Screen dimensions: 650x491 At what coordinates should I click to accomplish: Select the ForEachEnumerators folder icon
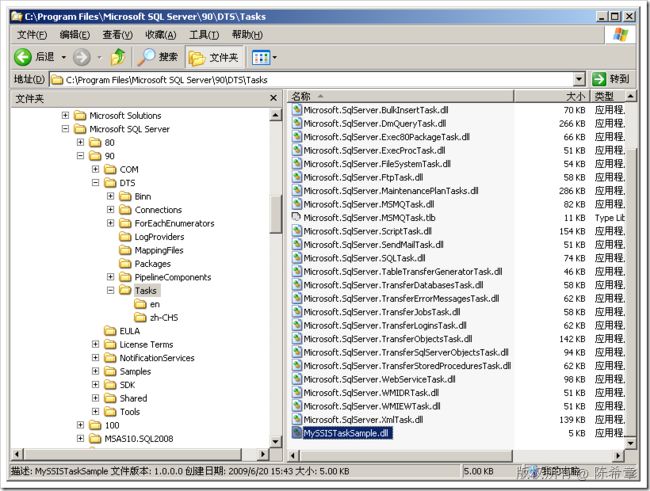pyautogui.click(x=125, y=223)
